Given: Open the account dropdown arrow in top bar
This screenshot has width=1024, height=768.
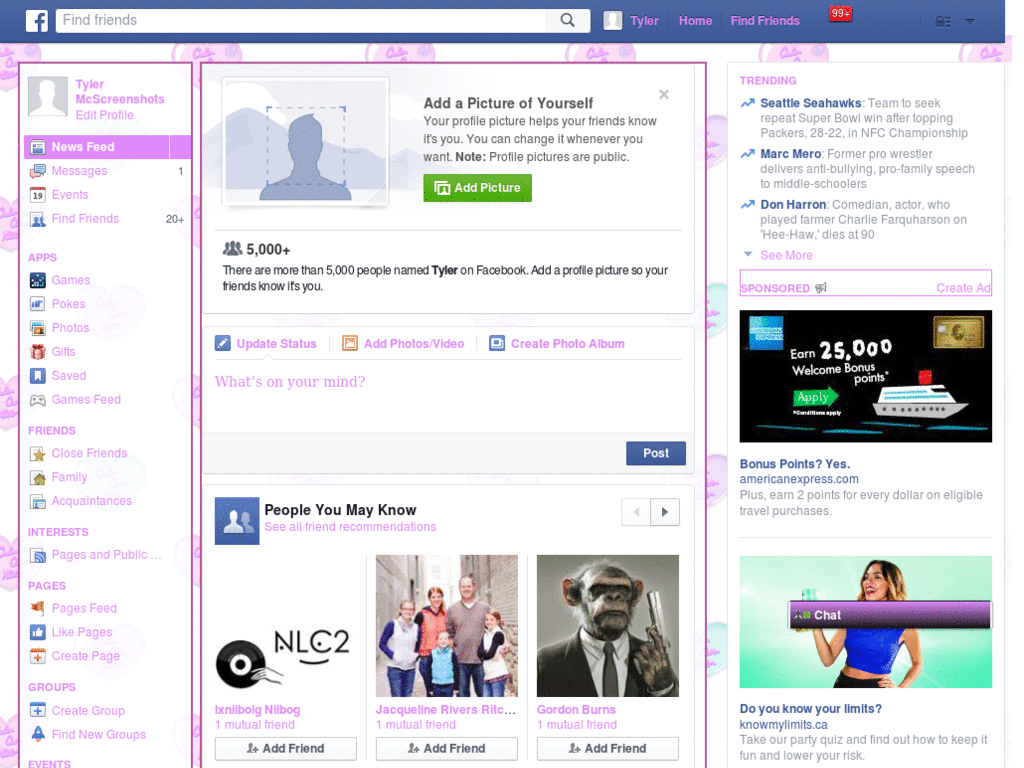Looking at the screenshot, I should pyautogui.click(x=969, y=22).
